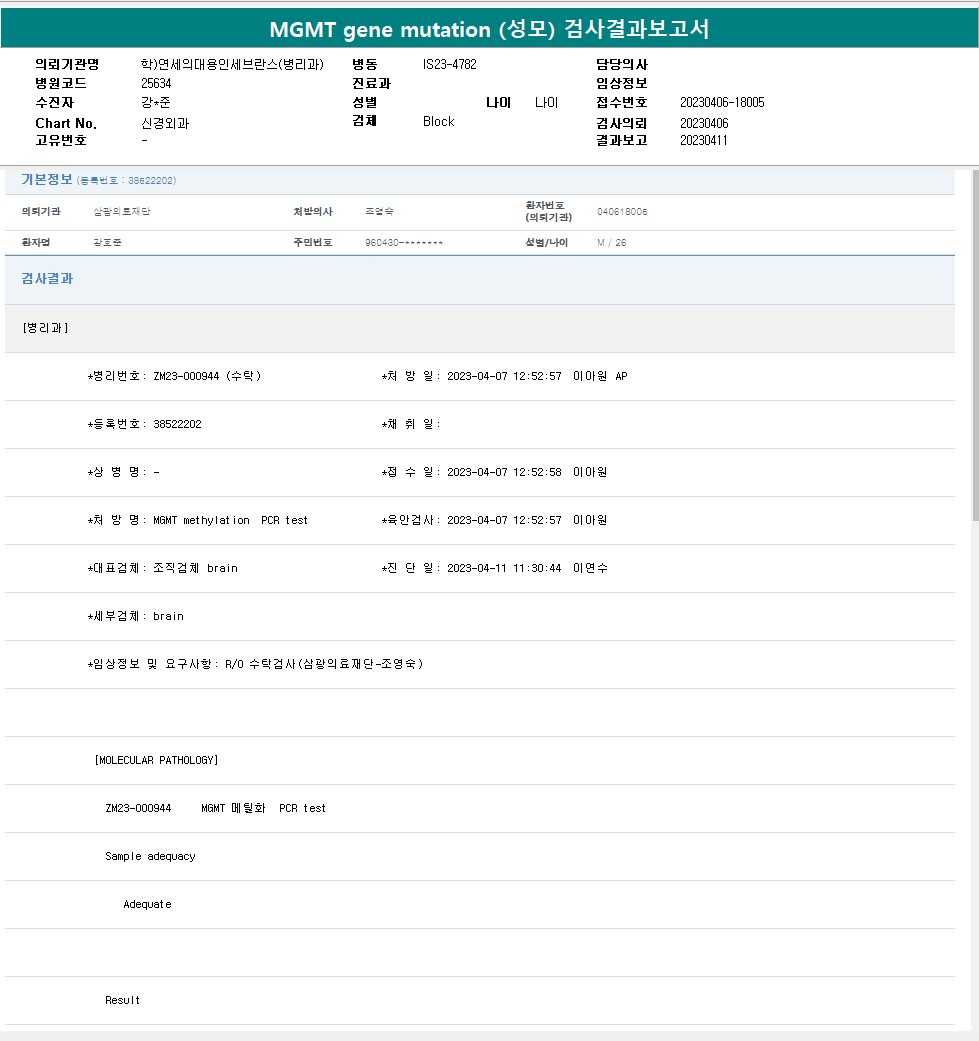Image resolution: width=979 pixels, height=1041 pixels.
Task: Click the scrollbar track below the thumb
Action: tap(974, 780)
